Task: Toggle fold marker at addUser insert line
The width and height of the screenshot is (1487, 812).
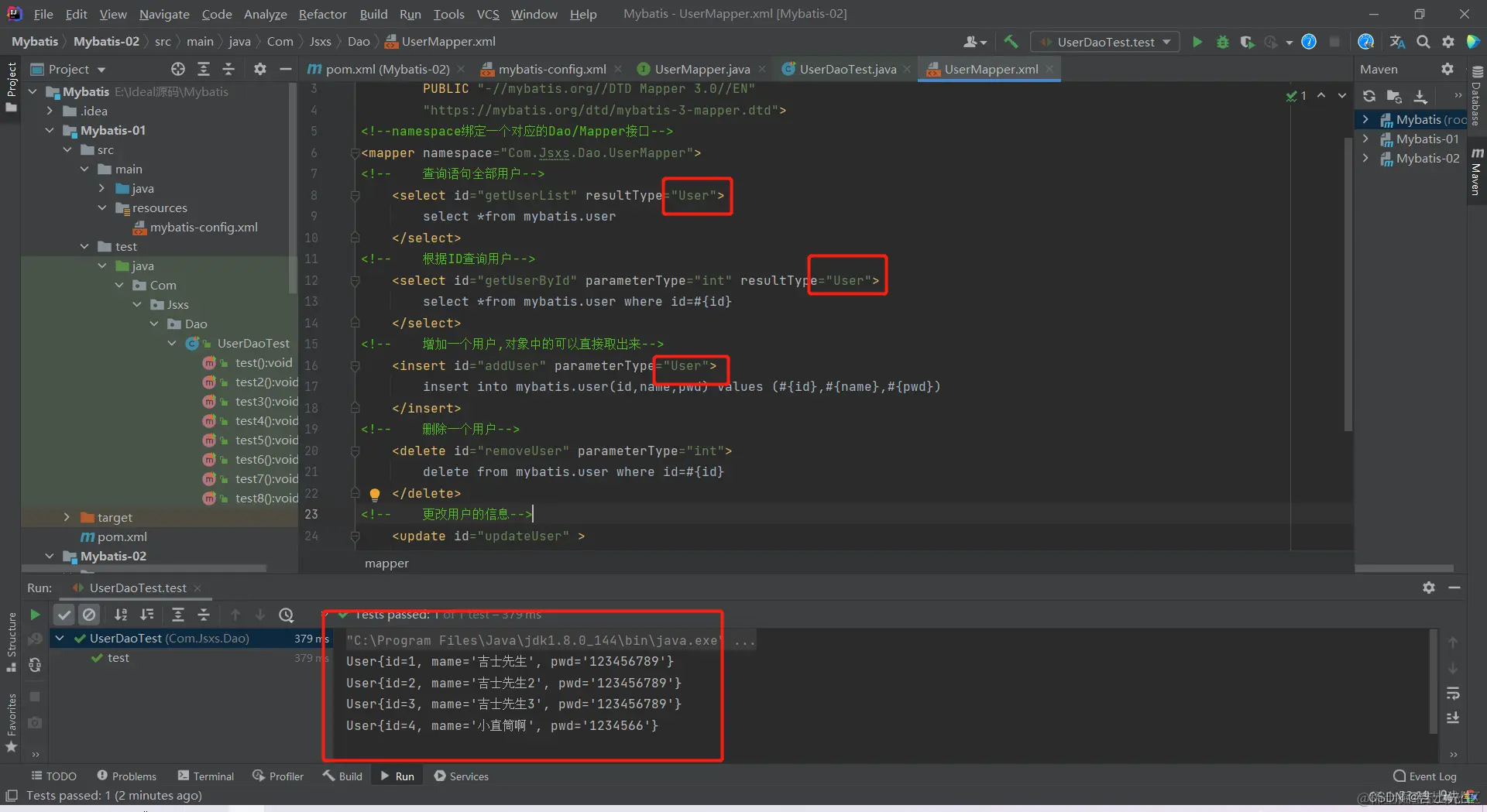Action: [x=355, y=366]
